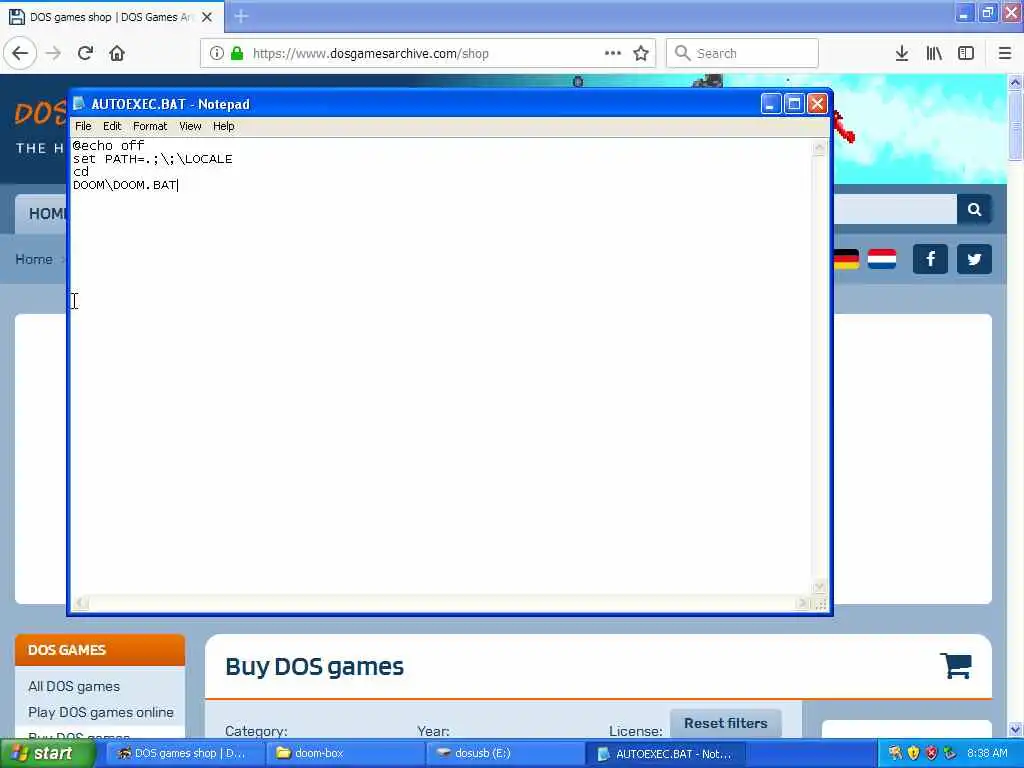Open Notepad File menu

83,126
